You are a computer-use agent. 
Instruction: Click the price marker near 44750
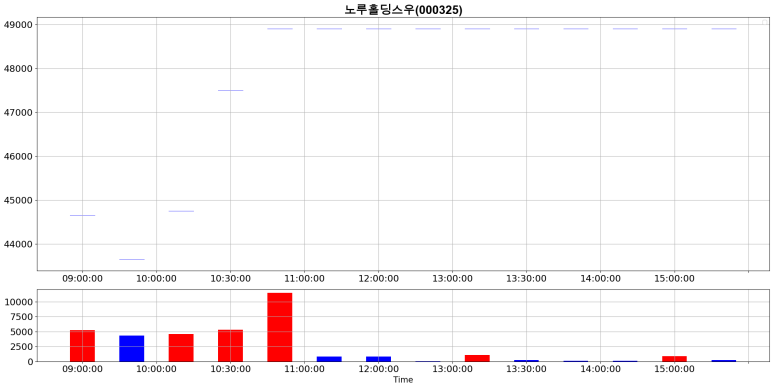click(181, 211)
